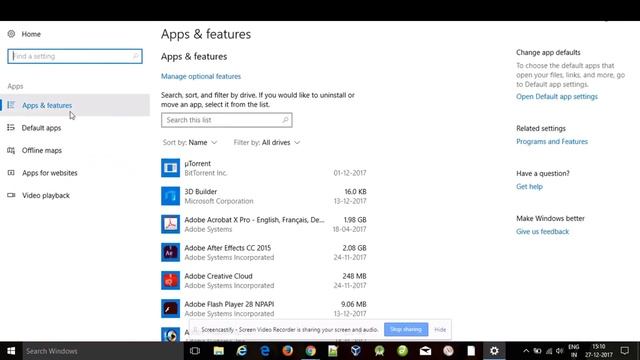Click the battery icon in system tray

point(538,351)
